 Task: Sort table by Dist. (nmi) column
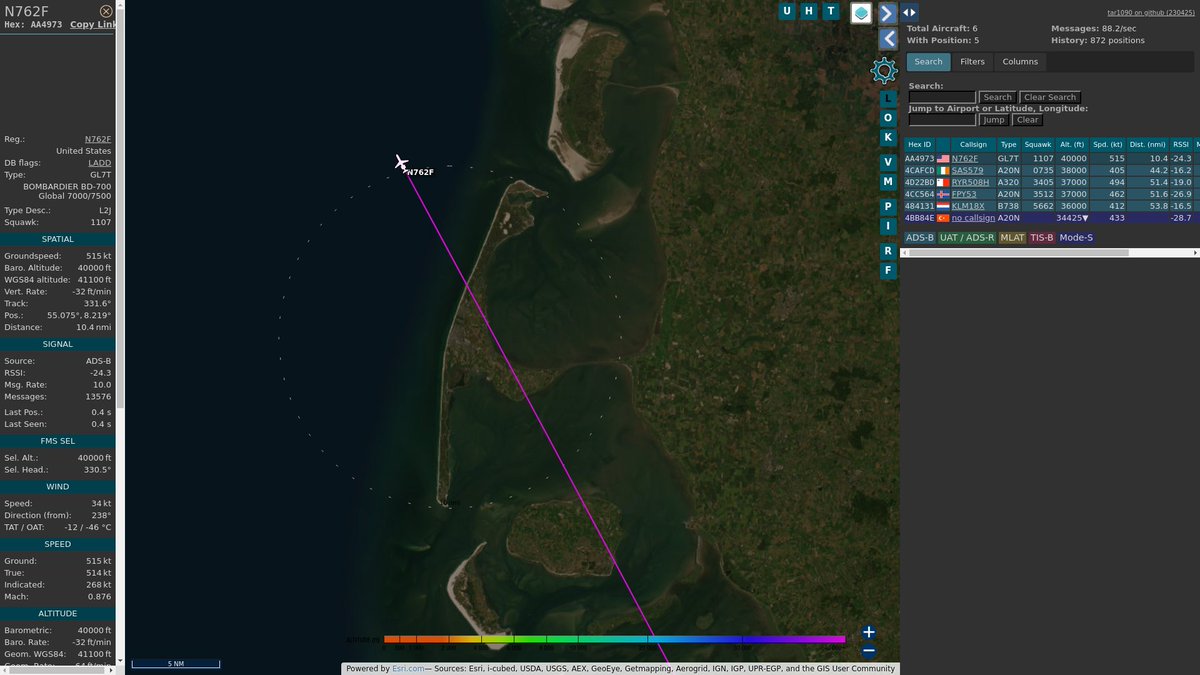point(1148,144)
